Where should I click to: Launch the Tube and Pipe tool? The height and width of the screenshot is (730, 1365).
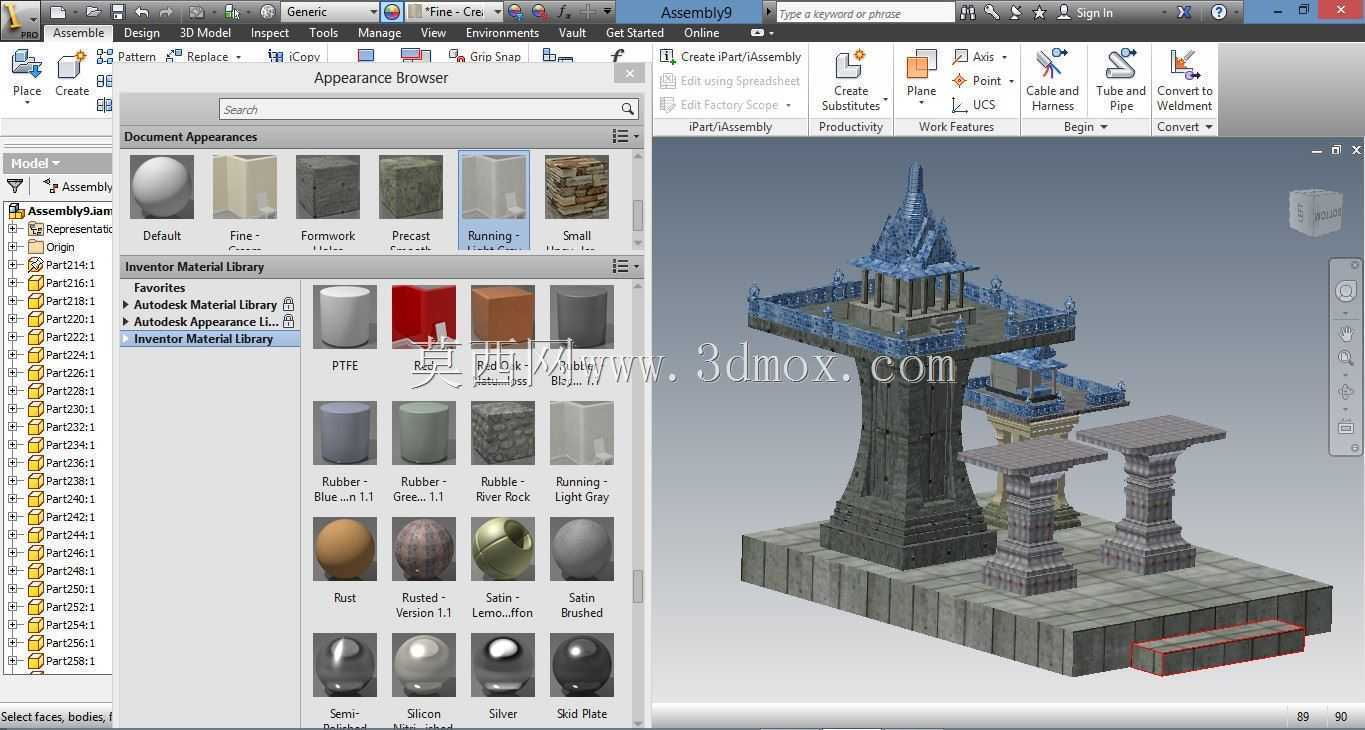pyautogui.click(x=1121, y=80)
